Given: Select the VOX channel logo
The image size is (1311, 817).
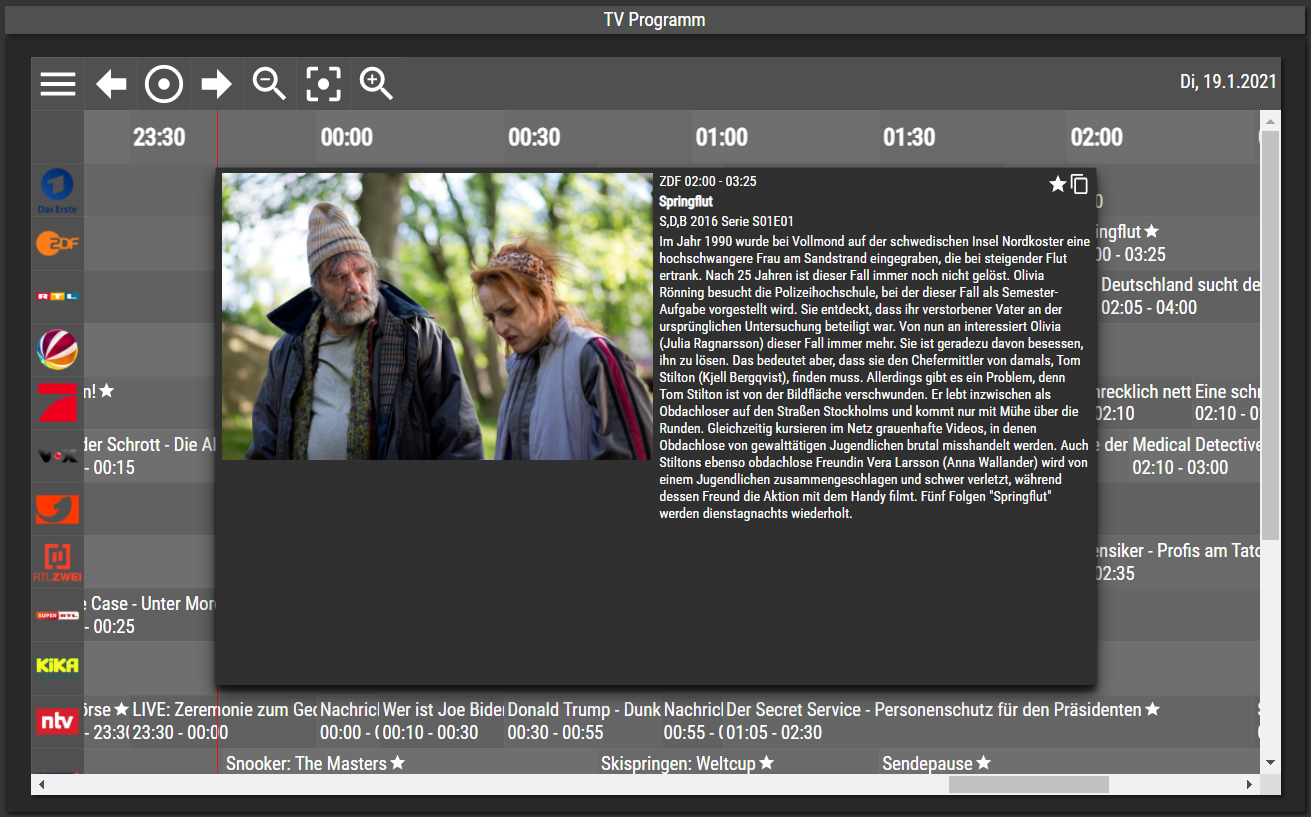Looking at the screenshot, I should (57, 455).
